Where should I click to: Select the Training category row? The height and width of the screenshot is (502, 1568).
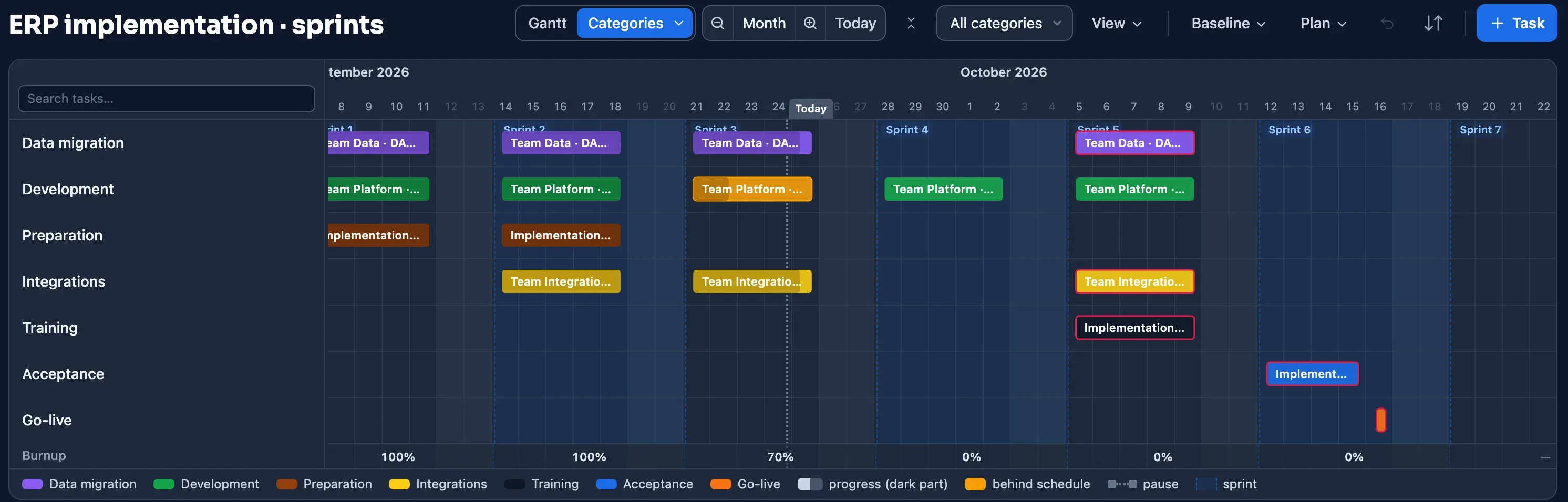[x=166, y=328]
